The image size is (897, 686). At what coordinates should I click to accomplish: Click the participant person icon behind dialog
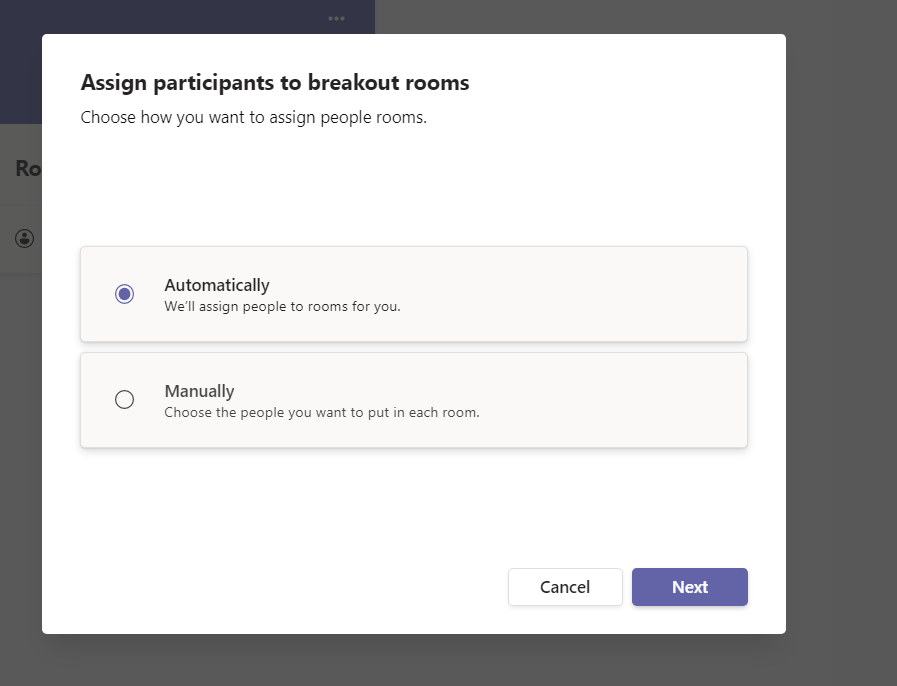click(25, 239)
